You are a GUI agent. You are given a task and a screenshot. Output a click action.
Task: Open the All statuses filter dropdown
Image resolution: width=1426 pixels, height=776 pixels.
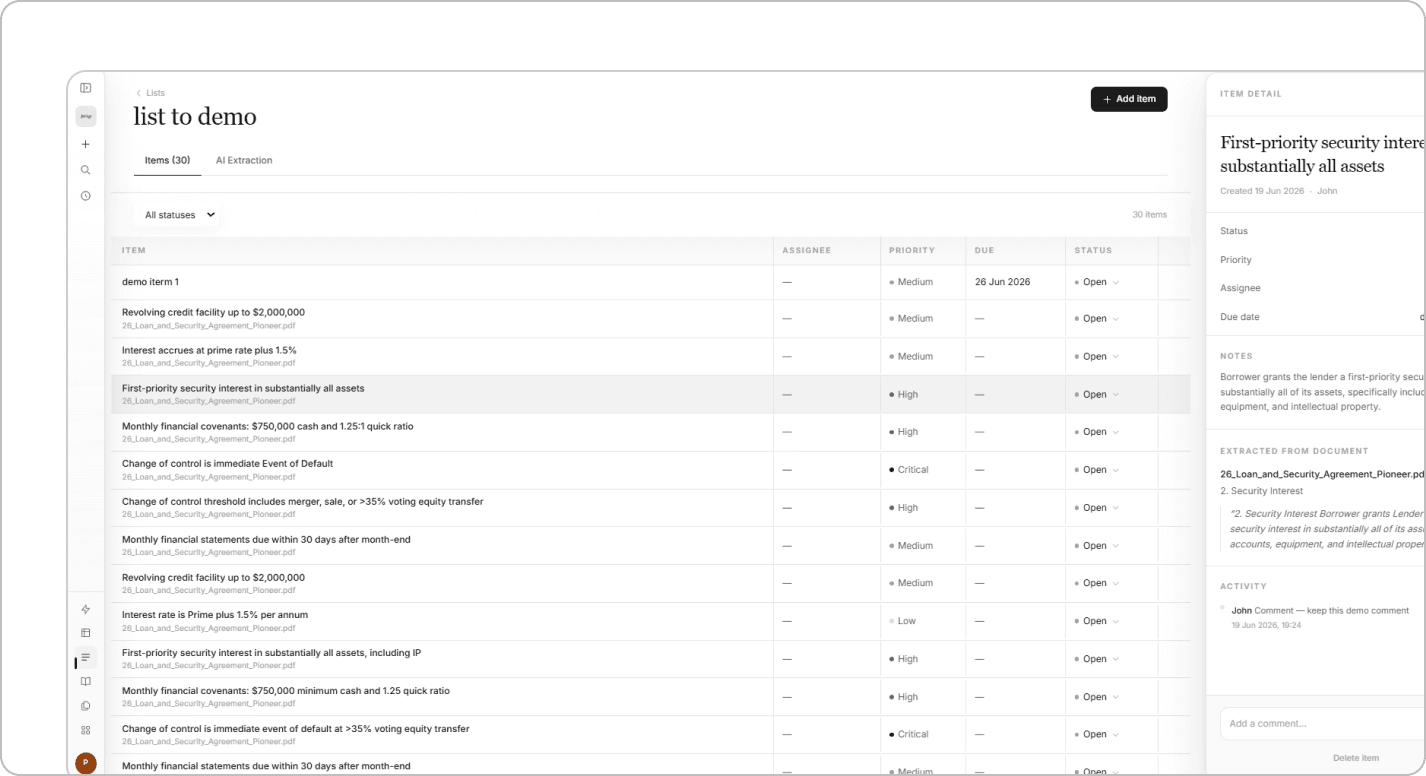180,215
